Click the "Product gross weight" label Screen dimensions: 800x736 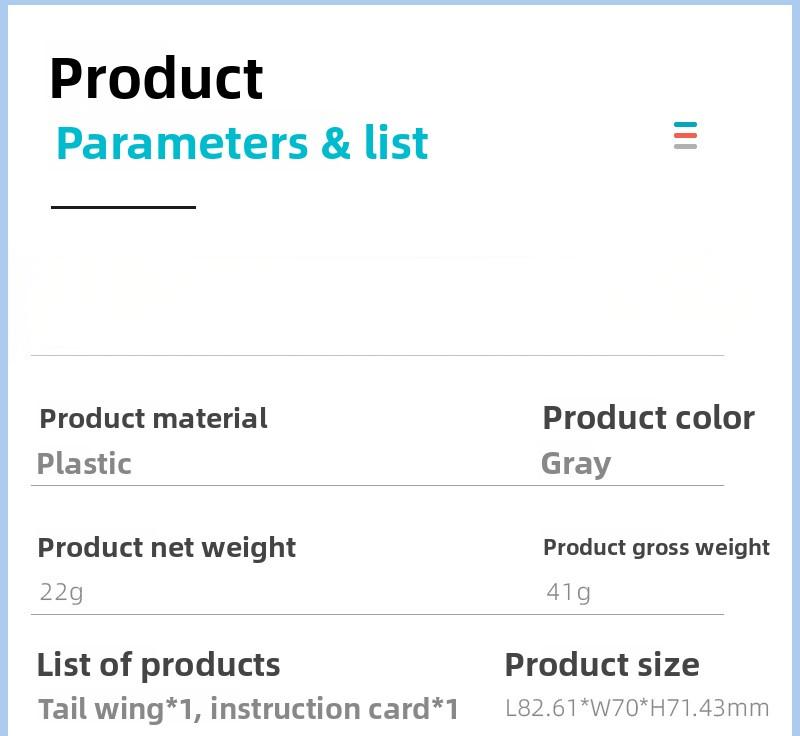(x=656, y=548)
